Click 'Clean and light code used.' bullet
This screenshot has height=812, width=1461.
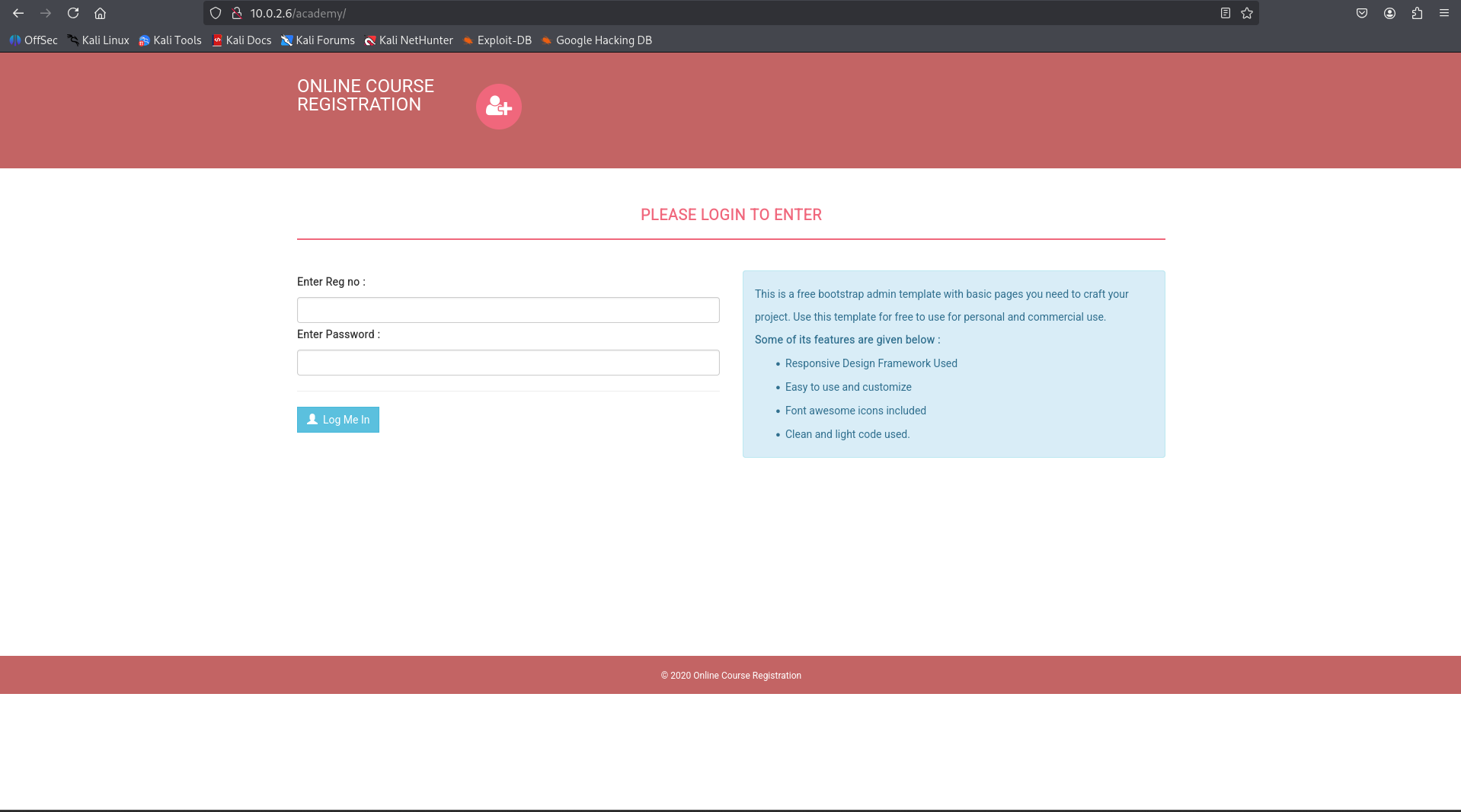(848, 434)
